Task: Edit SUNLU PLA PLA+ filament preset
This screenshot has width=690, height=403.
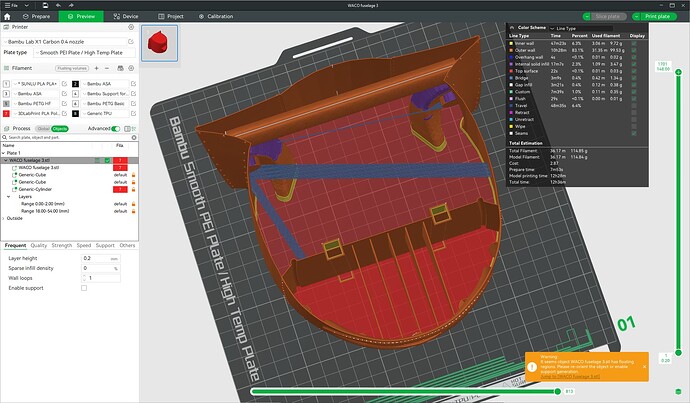Action: pyautogui.click(x=65, y=84)
